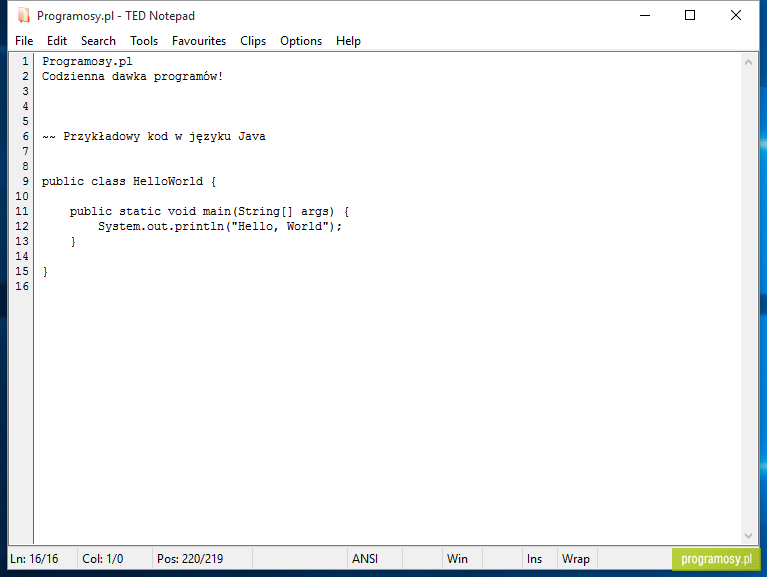This screenshot has width=767, height=577.
Task: Click the closing brace on line 15
Action: 45,271
